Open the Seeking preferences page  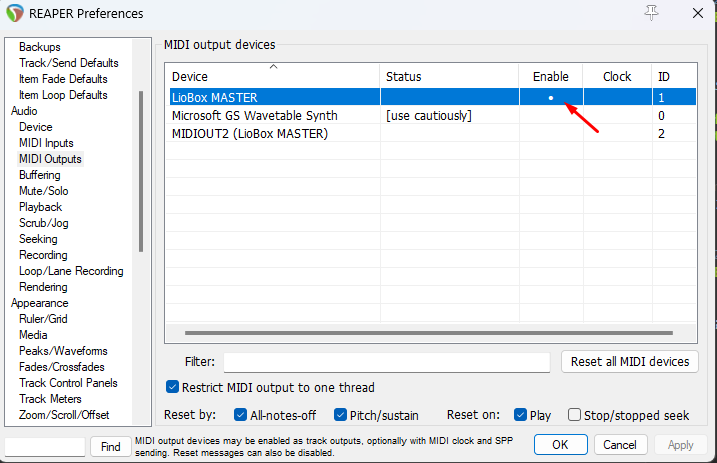click(38, 239)
